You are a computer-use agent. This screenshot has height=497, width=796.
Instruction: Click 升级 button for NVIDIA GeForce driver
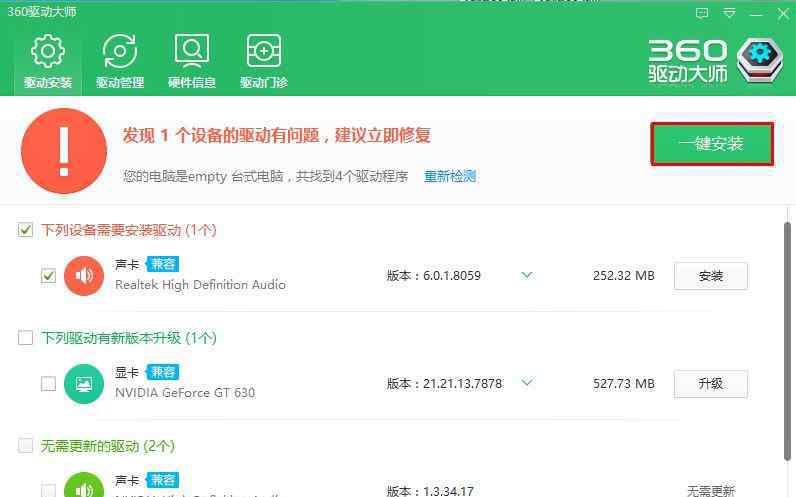[711, 384]
